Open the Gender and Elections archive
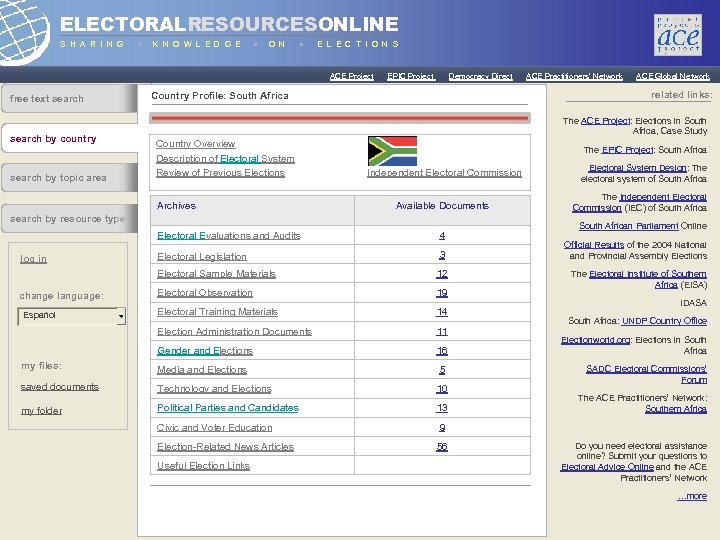 pyautogui.click(x=205, y=351)
